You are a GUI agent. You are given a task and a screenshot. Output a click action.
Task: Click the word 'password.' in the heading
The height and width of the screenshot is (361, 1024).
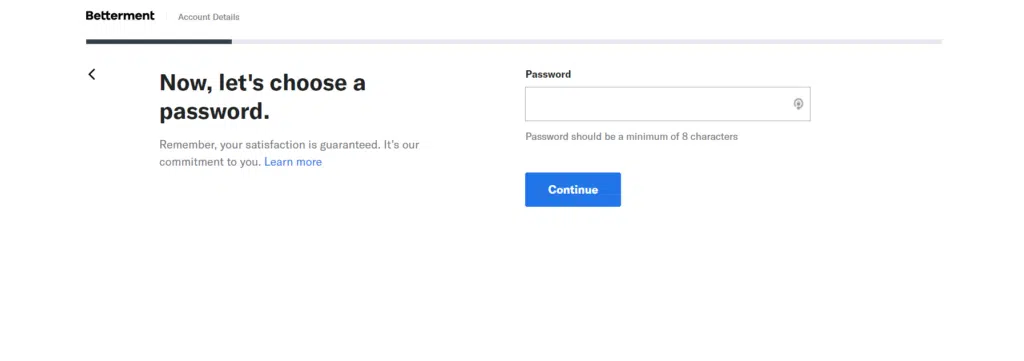click(214, 112)
